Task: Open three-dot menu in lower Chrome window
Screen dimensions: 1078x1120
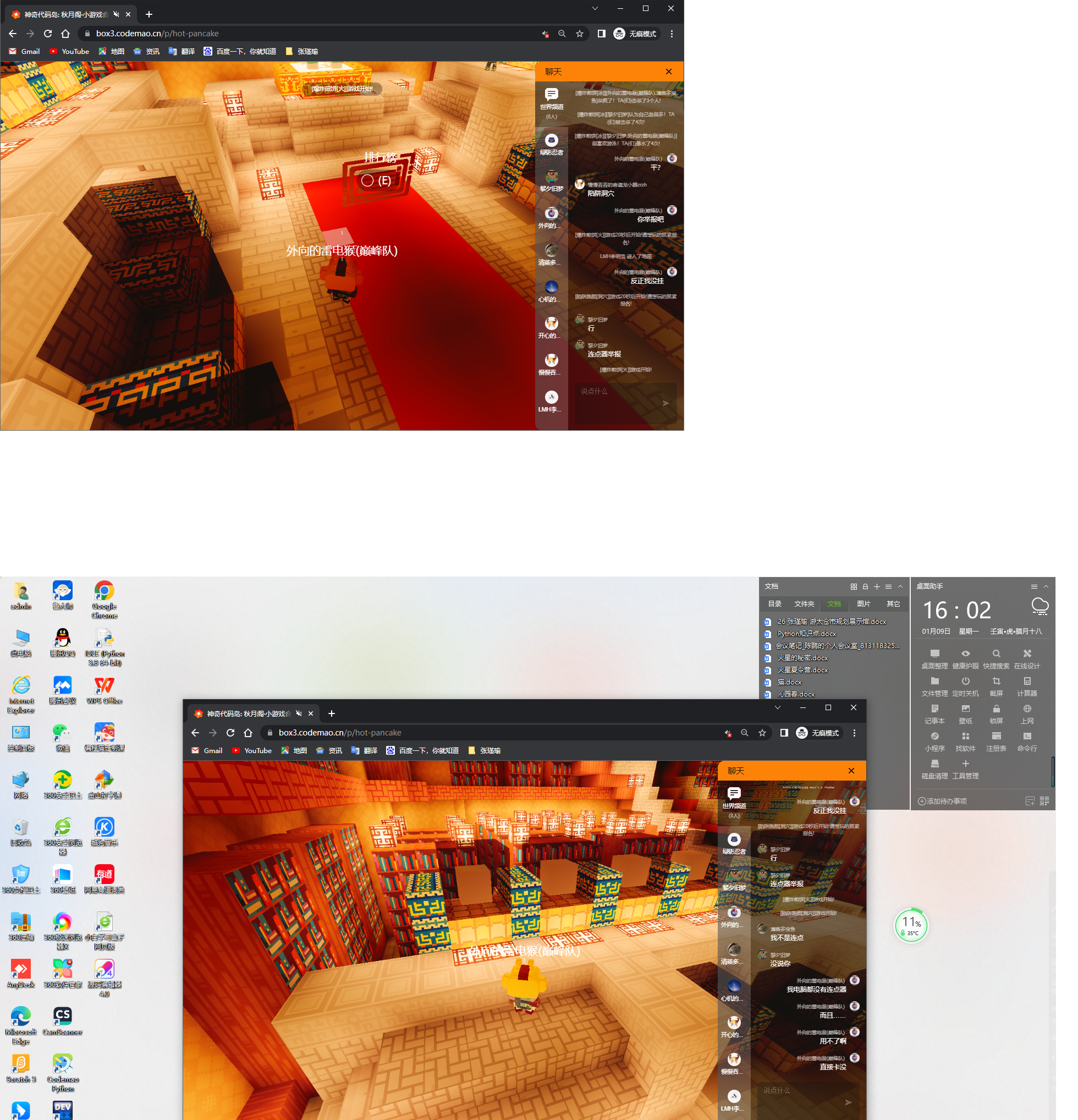Action: click(854, 733)
